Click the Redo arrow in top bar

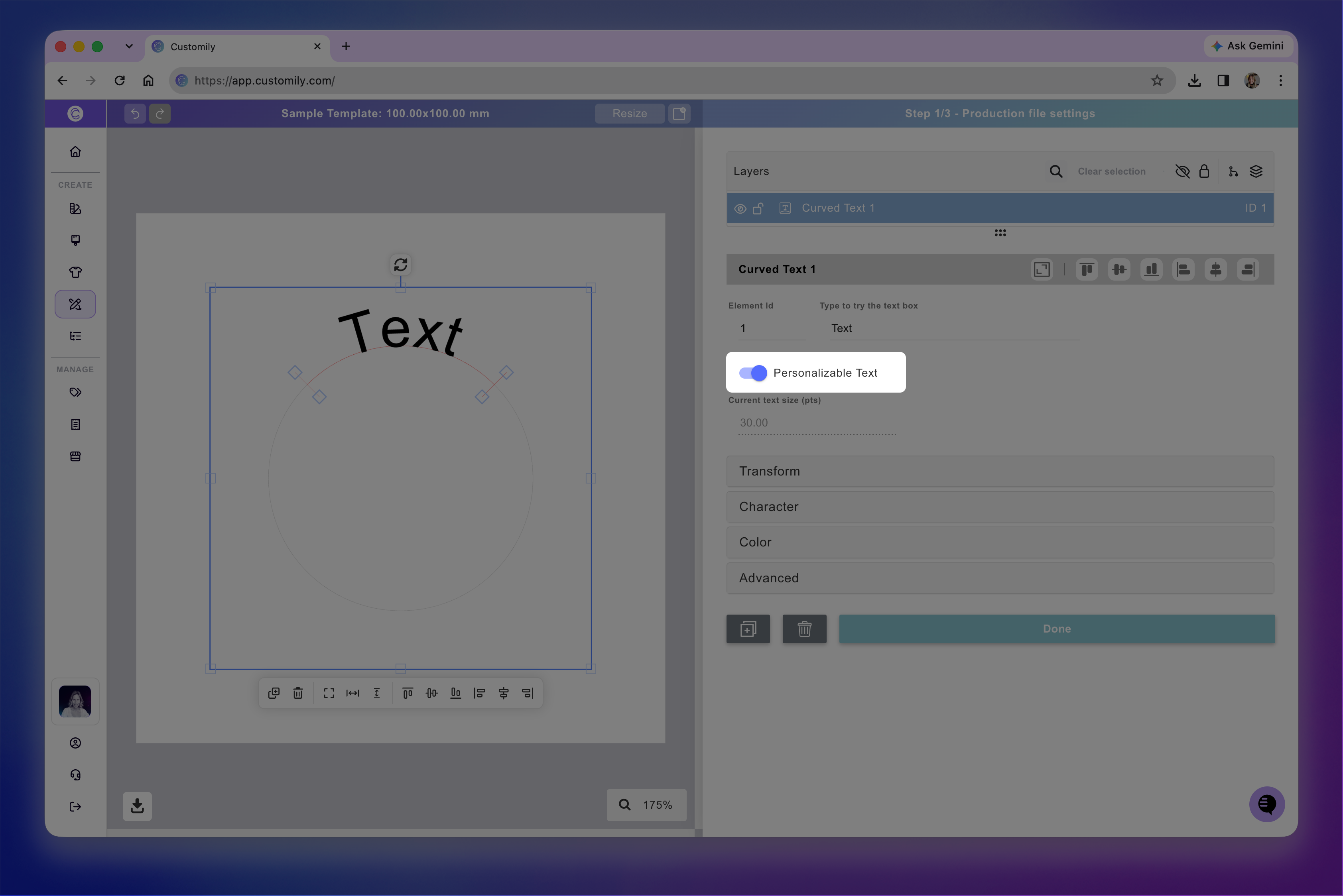pyautogui.click(x=160, y=114)
